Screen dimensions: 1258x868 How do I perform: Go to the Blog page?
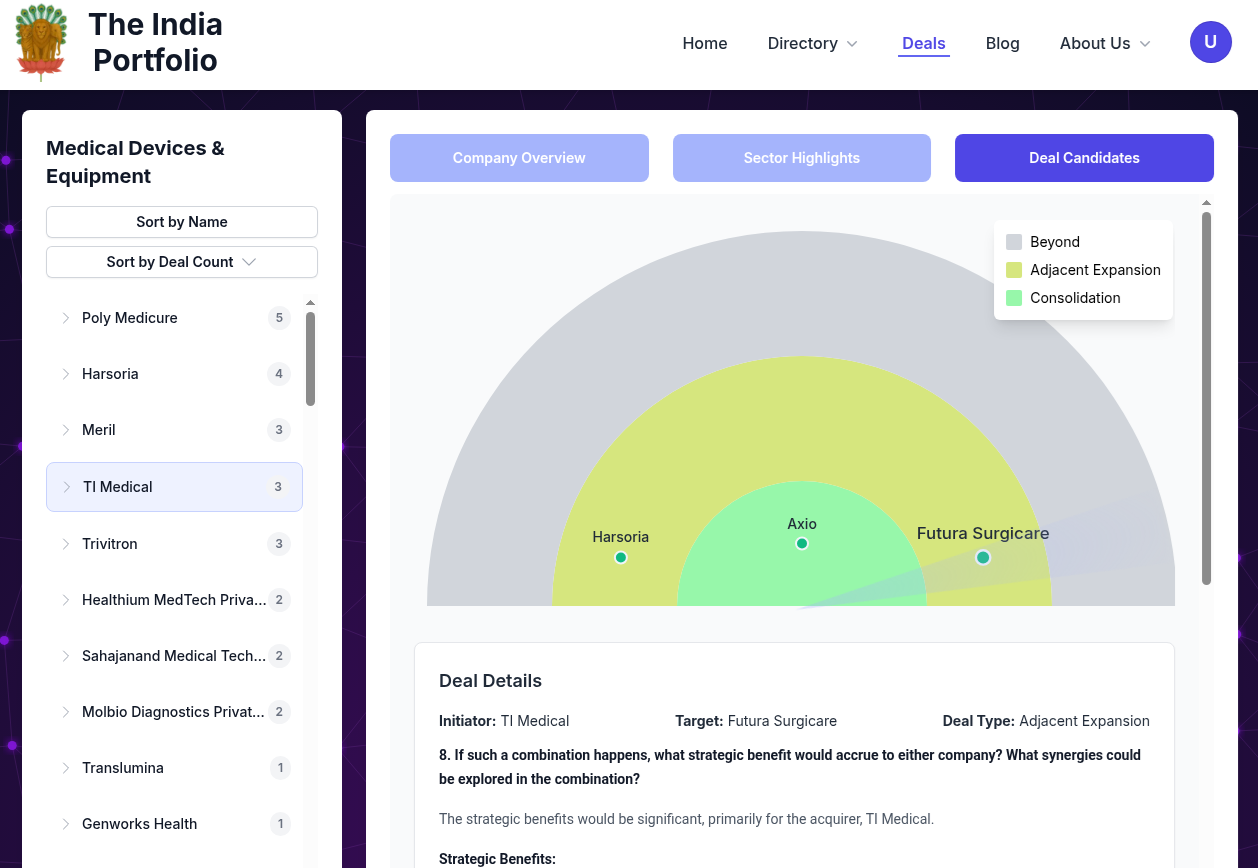coord(1002,43)
